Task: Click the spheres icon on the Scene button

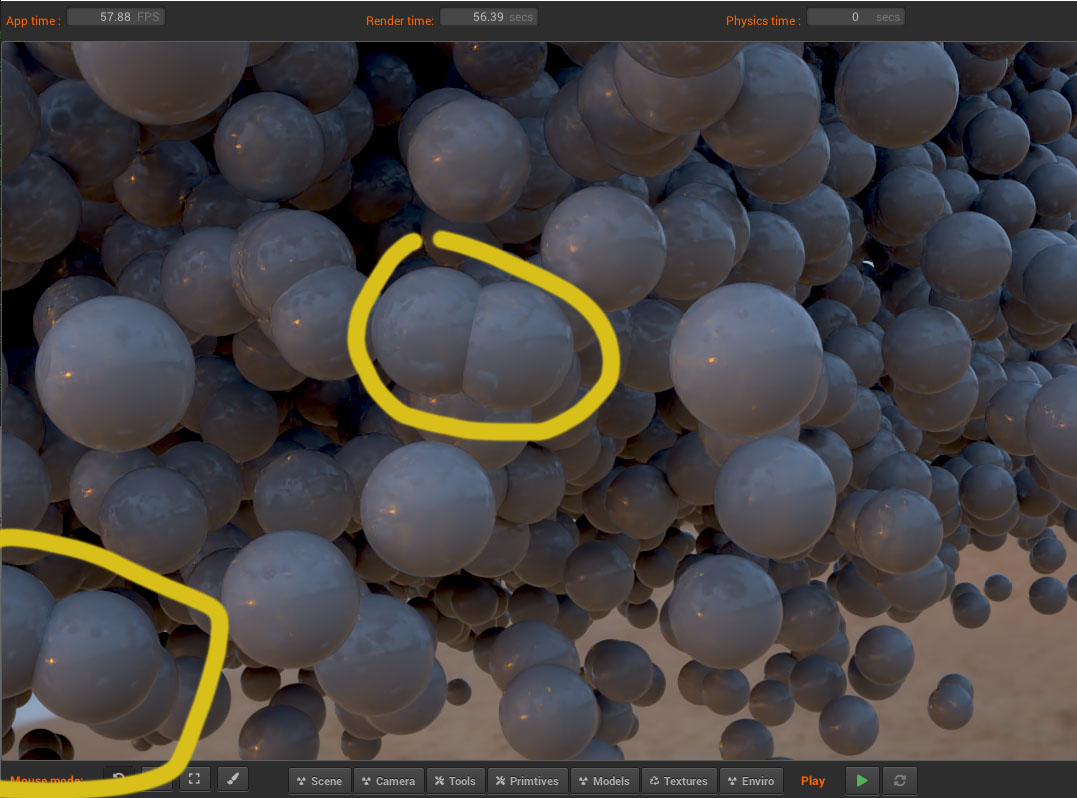Action: (301, 780)
